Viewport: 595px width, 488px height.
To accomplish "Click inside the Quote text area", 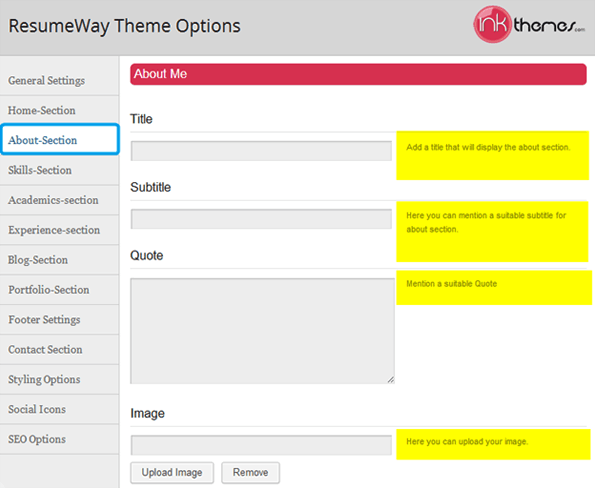I will pyautogui.click(x=263, y=331).
